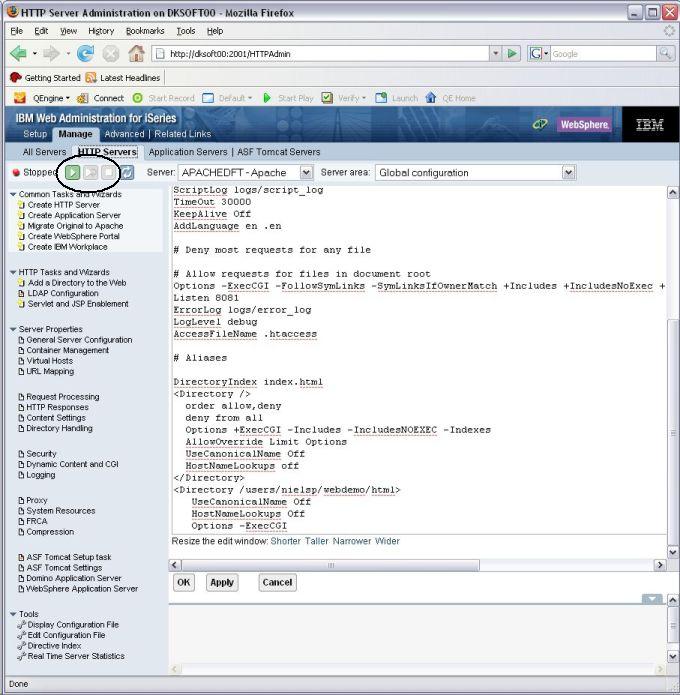Screen dimensions: 680x695
Task: Click the editor scroll-right arrow
Action: tap(660, 565)
